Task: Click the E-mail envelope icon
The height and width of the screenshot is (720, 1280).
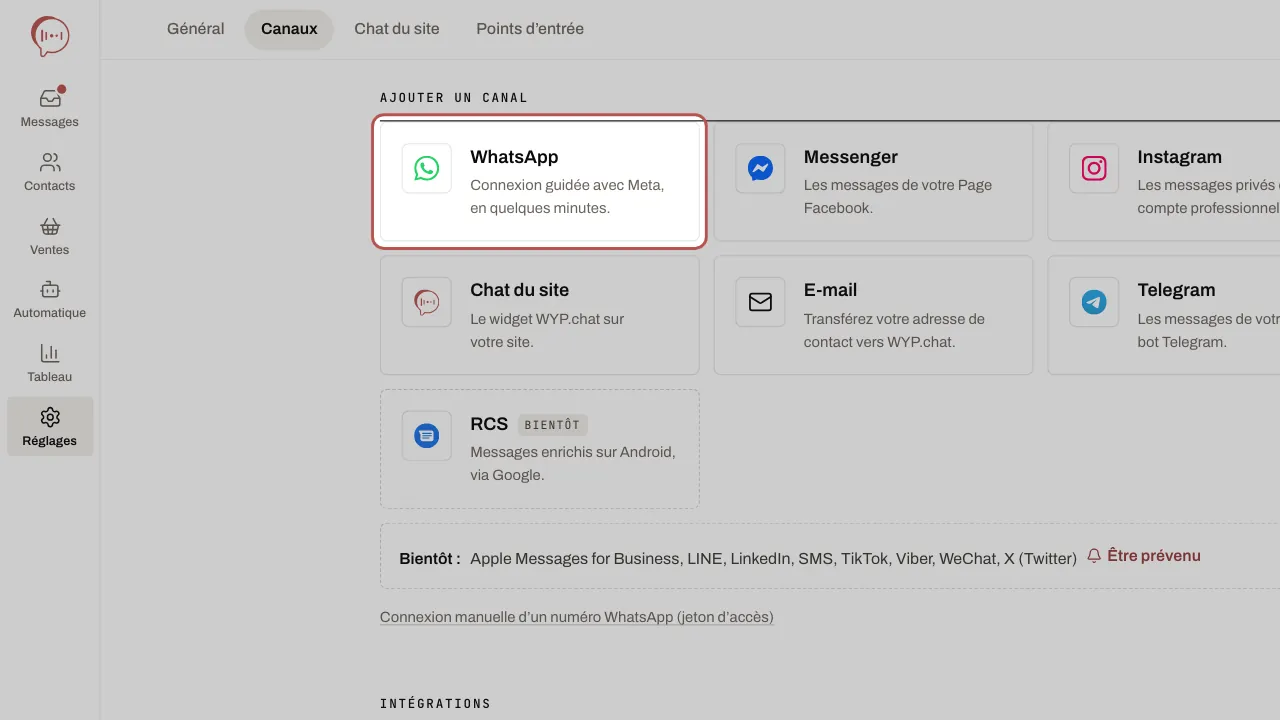Action: click(x=760, y=302)
